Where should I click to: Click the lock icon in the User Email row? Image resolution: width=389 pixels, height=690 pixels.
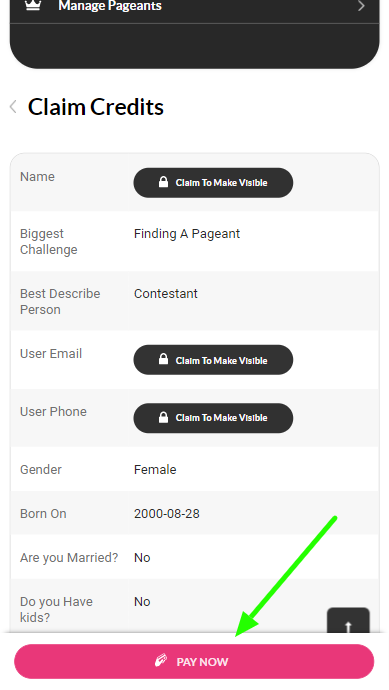coord(163,359)
